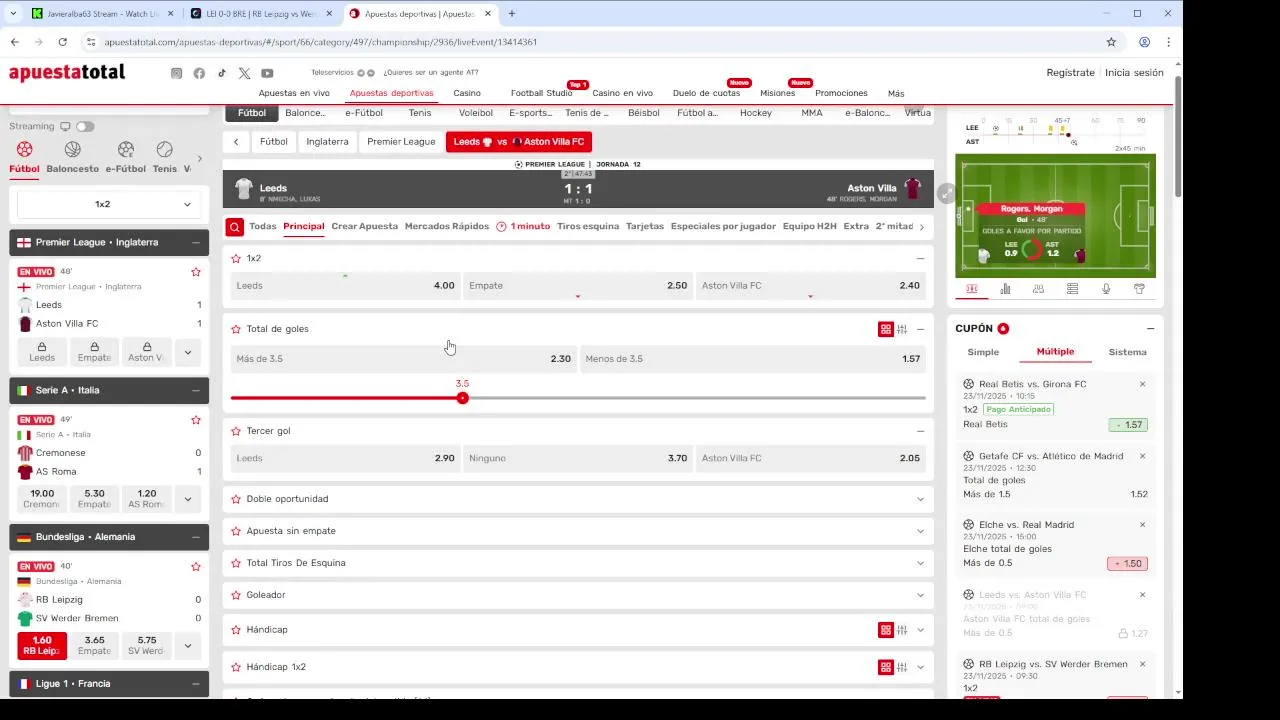The height and width of the screenshot is (720, 1280).
Task: Switch to the Sistema coupon tab
Action: point(1127,352)
